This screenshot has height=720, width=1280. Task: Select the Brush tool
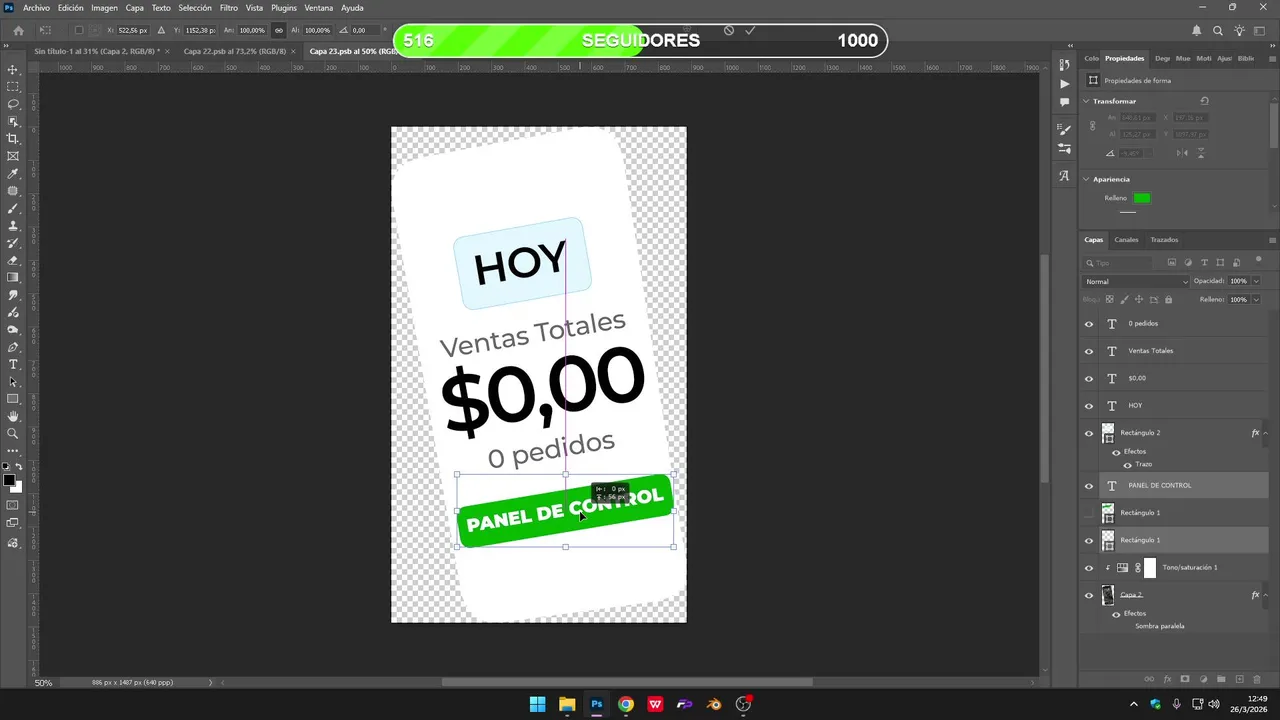pos(13,209)
